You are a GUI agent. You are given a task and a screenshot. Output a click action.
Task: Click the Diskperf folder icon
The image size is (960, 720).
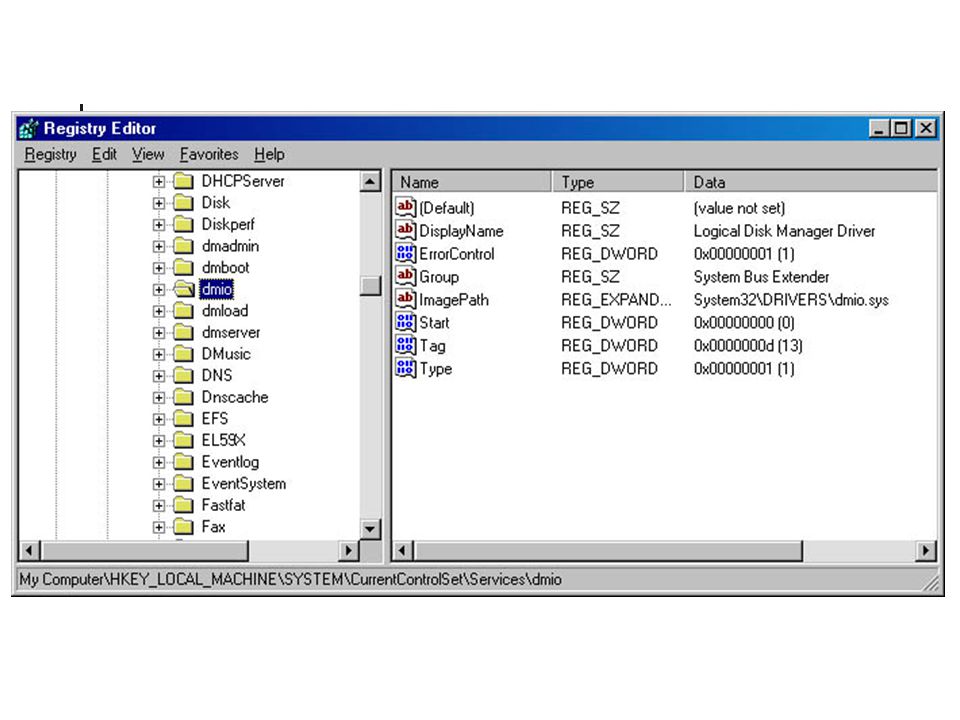pos(183,224)
